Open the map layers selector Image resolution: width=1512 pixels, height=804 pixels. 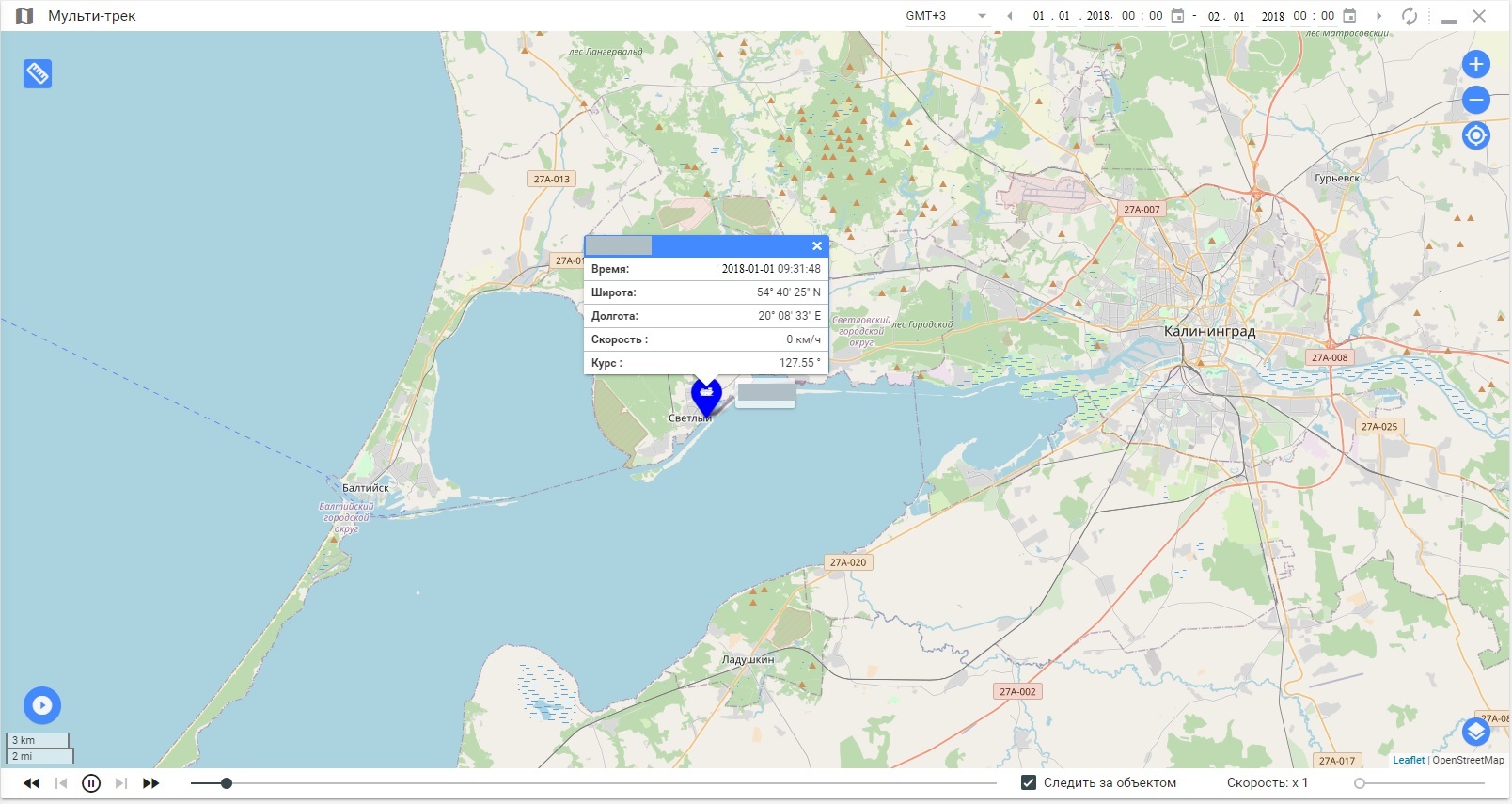(1475, 731)
